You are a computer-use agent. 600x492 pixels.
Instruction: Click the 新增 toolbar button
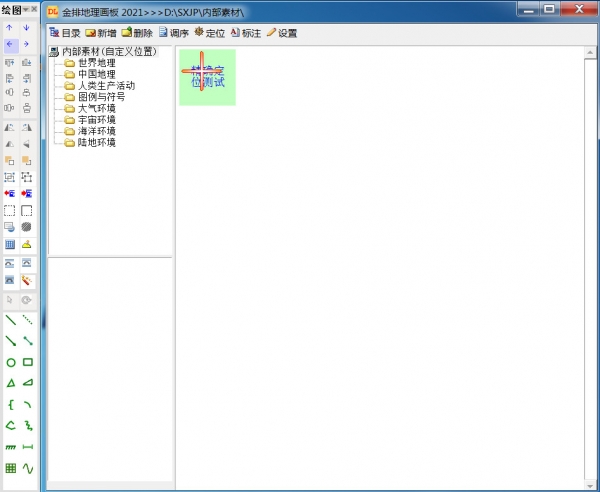pyautogui.click(x=101, y=33)
